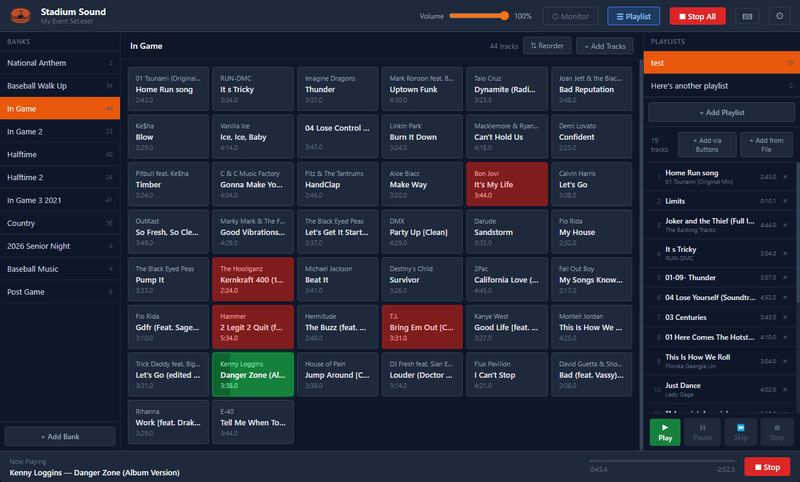Select the Halftime 2 bank

pyautogui.click(x=60, y=177)
